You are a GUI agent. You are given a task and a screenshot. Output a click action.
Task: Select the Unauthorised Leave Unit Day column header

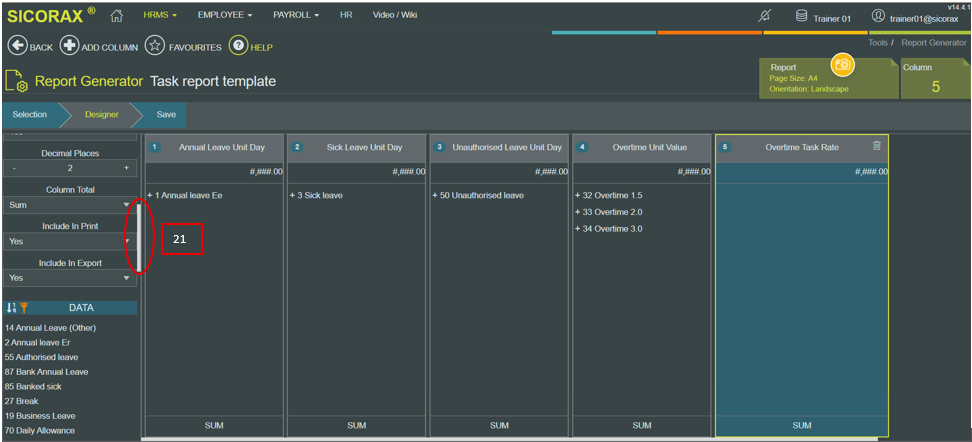[x=499, y=148]
